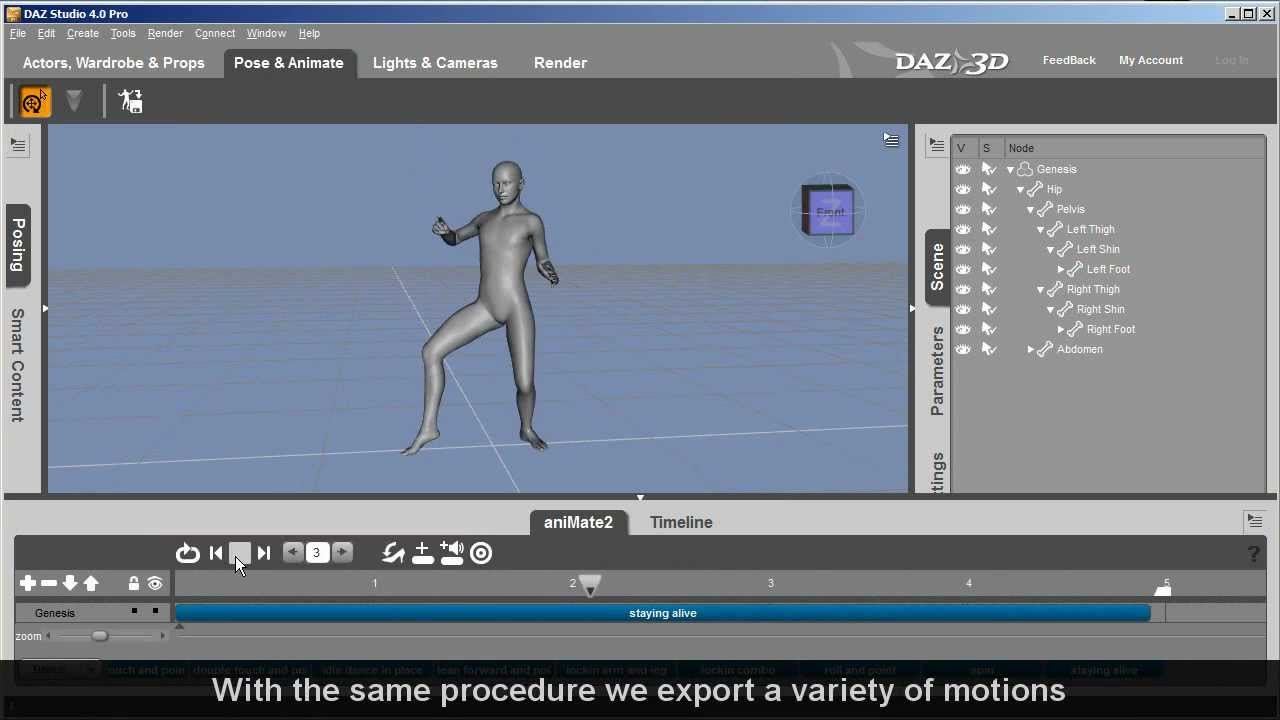Move track up with up arrow
Image resolution: width=1280 pixels, height=720 pixels.
[x=91, y=583]
